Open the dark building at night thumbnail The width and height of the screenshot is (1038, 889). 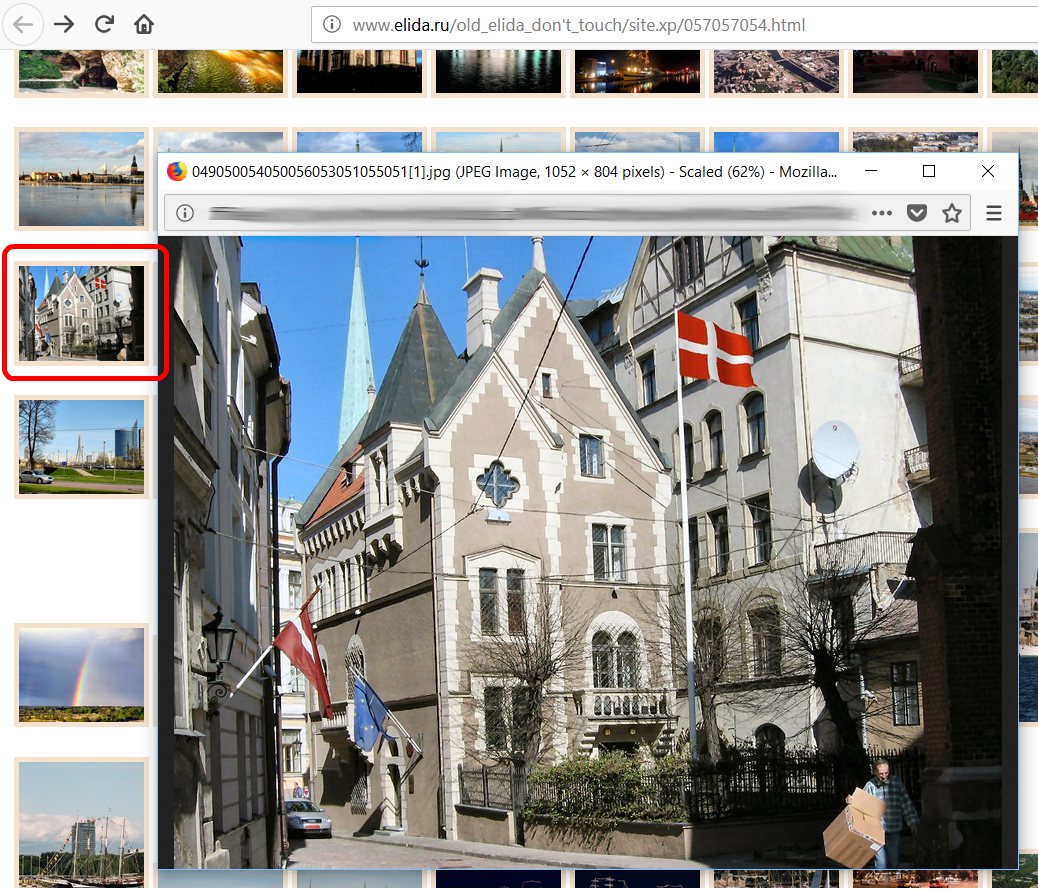pos(359,71)
